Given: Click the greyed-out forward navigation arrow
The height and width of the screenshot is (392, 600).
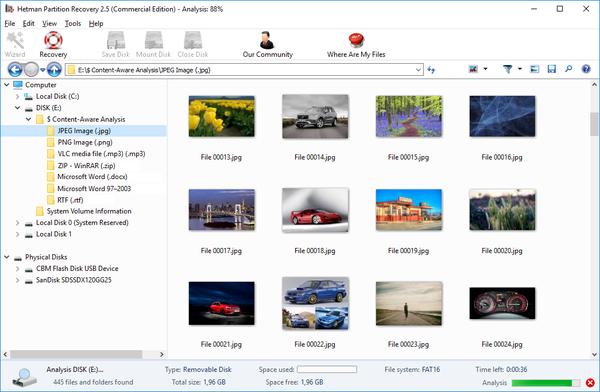Looking at the screenshot, I should 31,70.
